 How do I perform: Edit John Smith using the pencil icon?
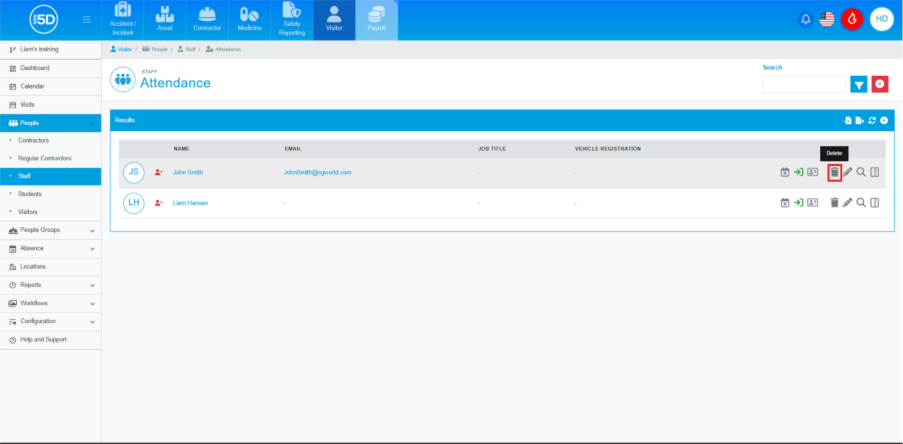tap(847, 172)
